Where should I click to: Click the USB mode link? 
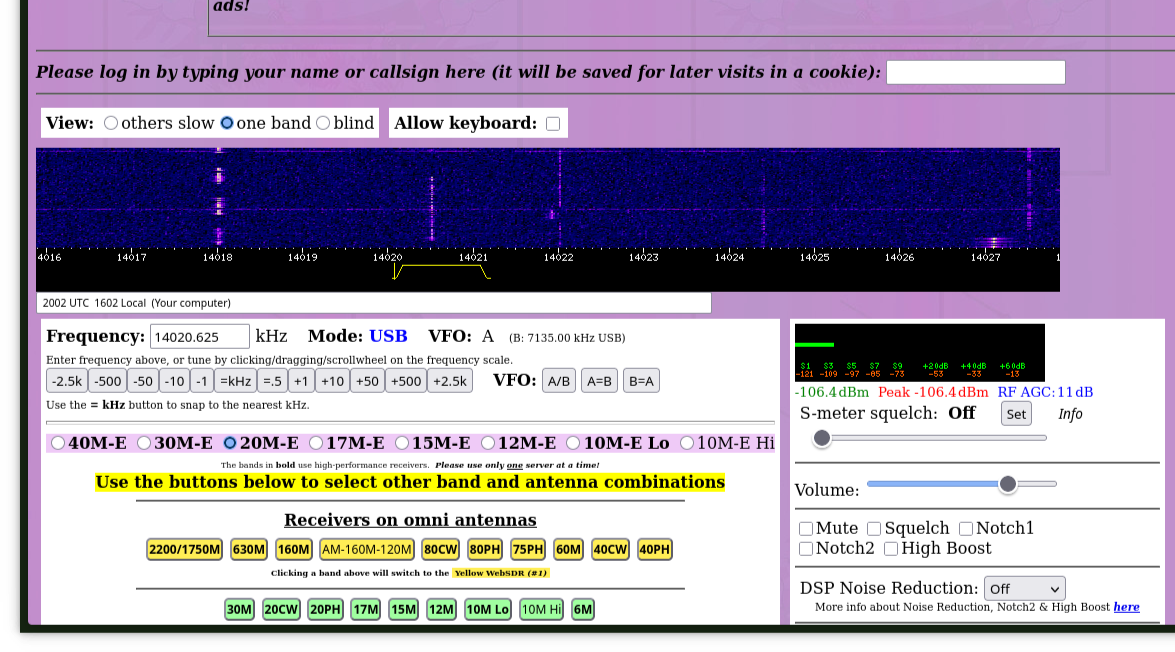[388, 336]
